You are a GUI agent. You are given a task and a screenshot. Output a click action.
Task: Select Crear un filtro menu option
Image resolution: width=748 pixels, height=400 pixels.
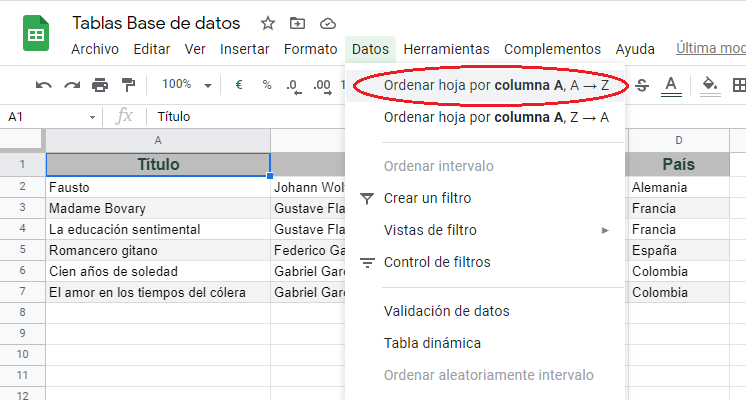coord(427,198)
